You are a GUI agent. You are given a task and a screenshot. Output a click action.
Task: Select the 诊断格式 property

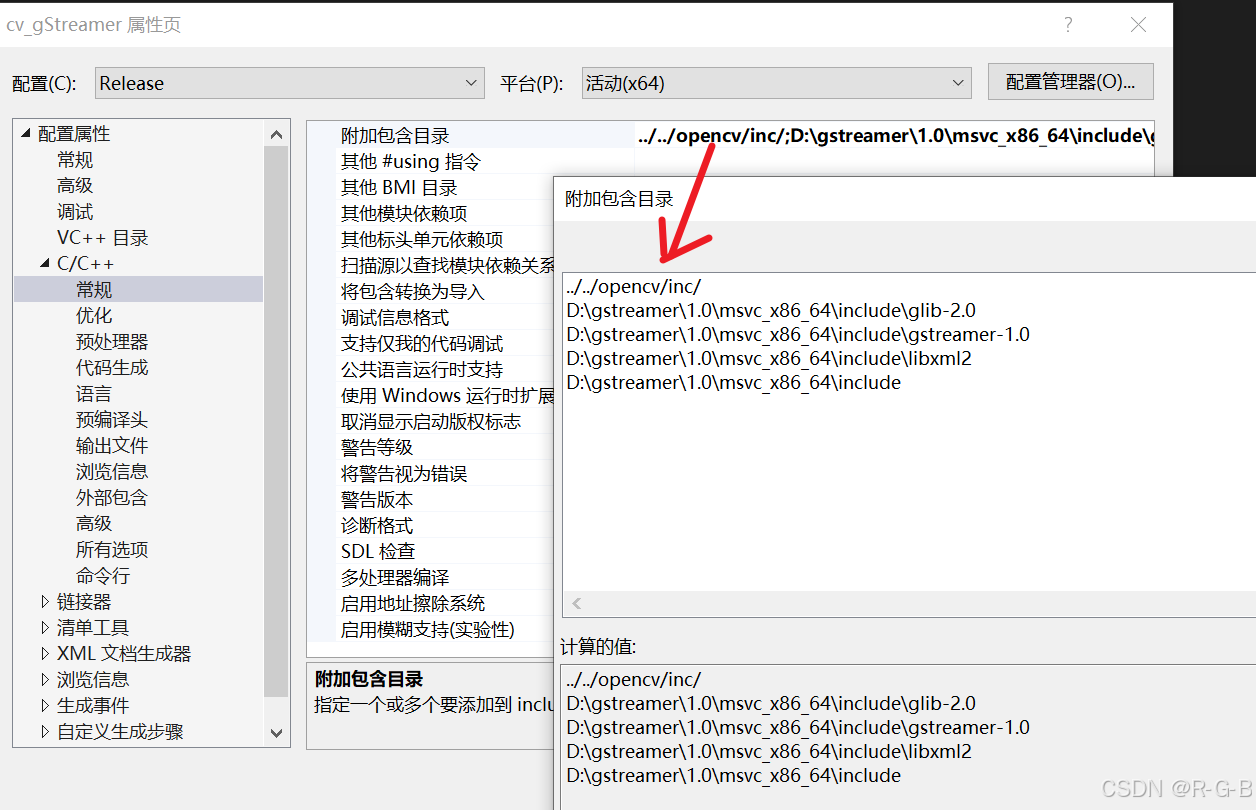pos(377,526)
